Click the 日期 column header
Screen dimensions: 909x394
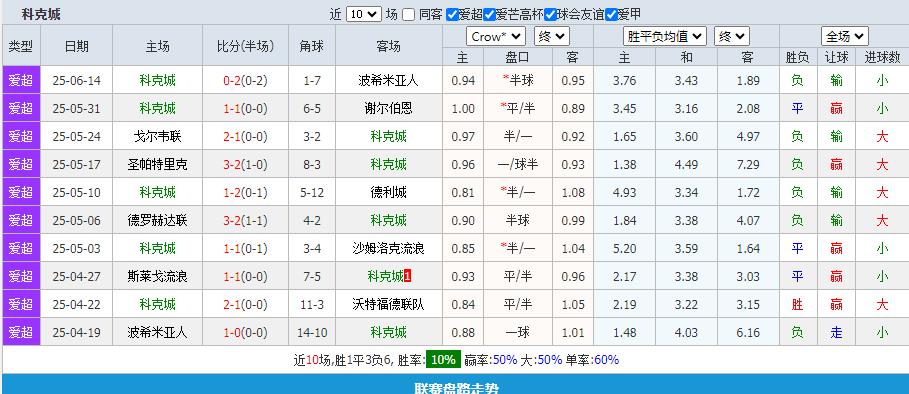click(77, 46)
